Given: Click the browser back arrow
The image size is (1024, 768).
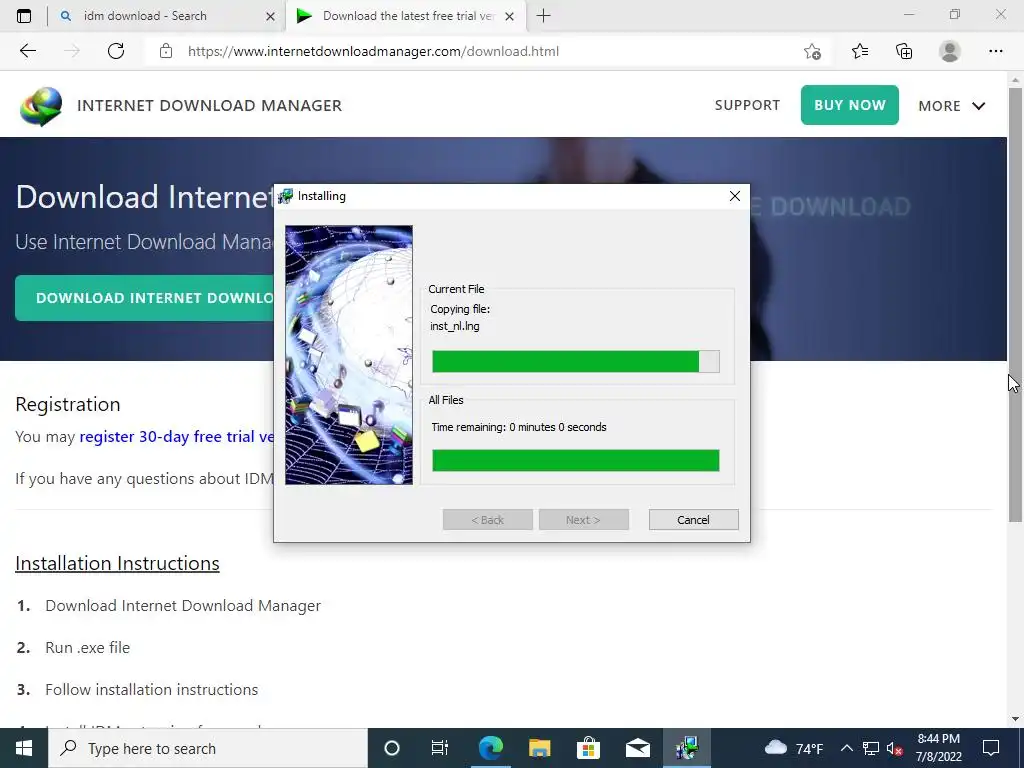Looking at the screenshot, I should [x=27, y=51].
